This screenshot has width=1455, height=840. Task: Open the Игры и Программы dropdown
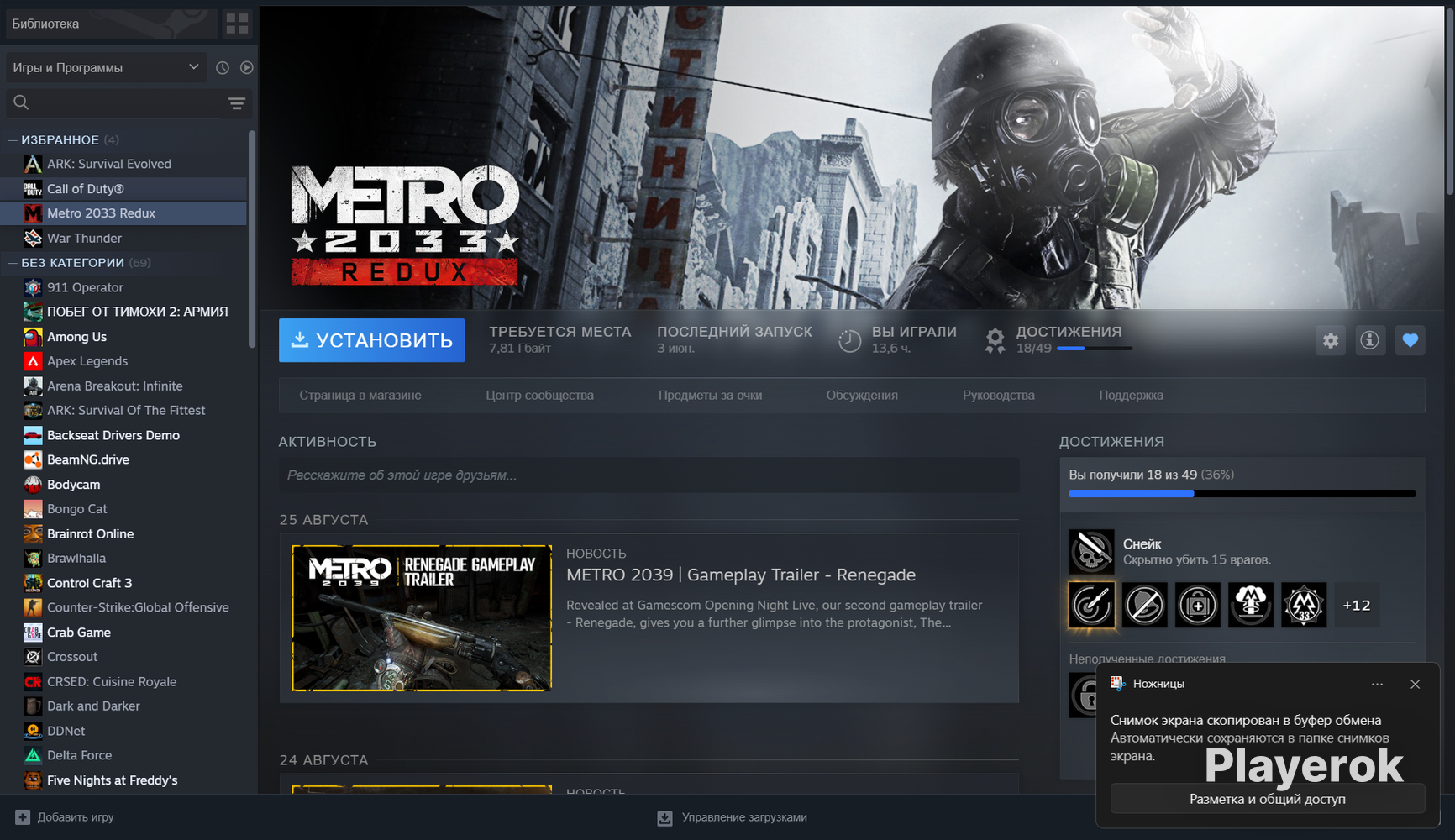[x=106, y=68]
